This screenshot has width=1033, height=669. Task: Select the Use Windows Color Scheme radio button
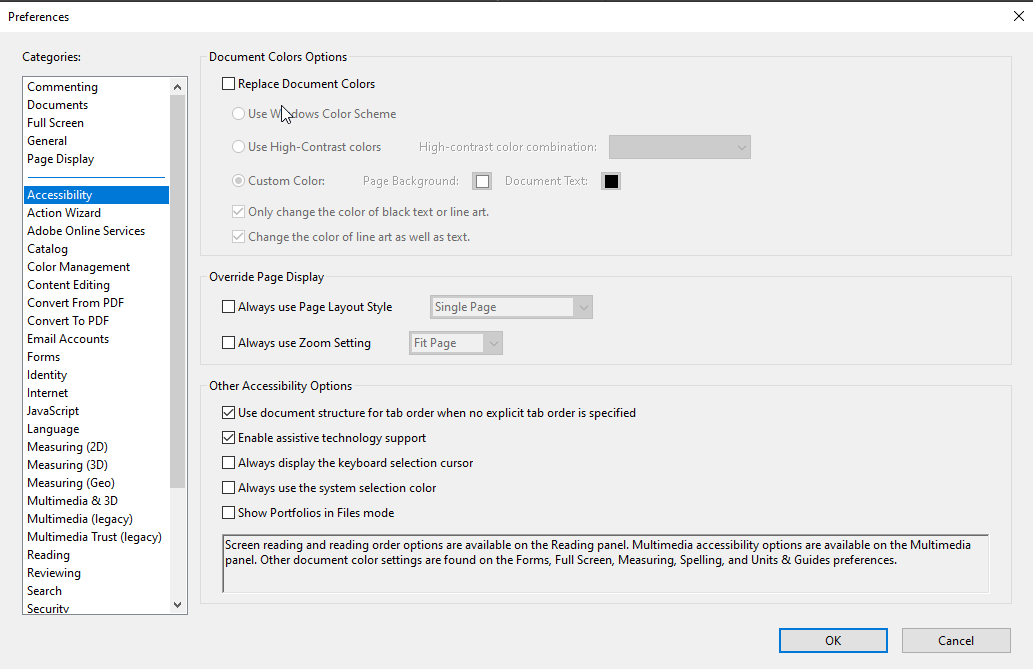pos(238,114)
